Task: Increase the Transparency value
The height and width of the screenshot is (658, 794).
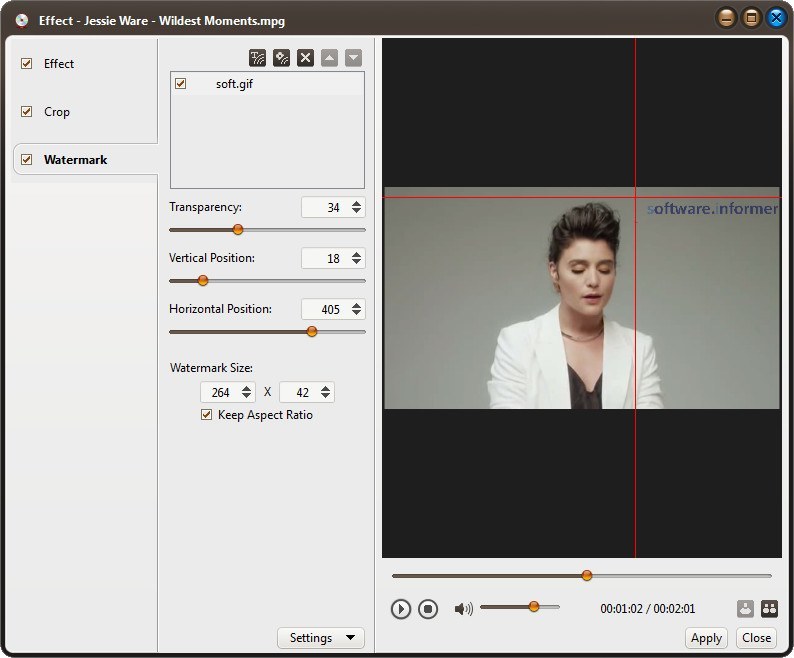Action: tap(356, 203)
